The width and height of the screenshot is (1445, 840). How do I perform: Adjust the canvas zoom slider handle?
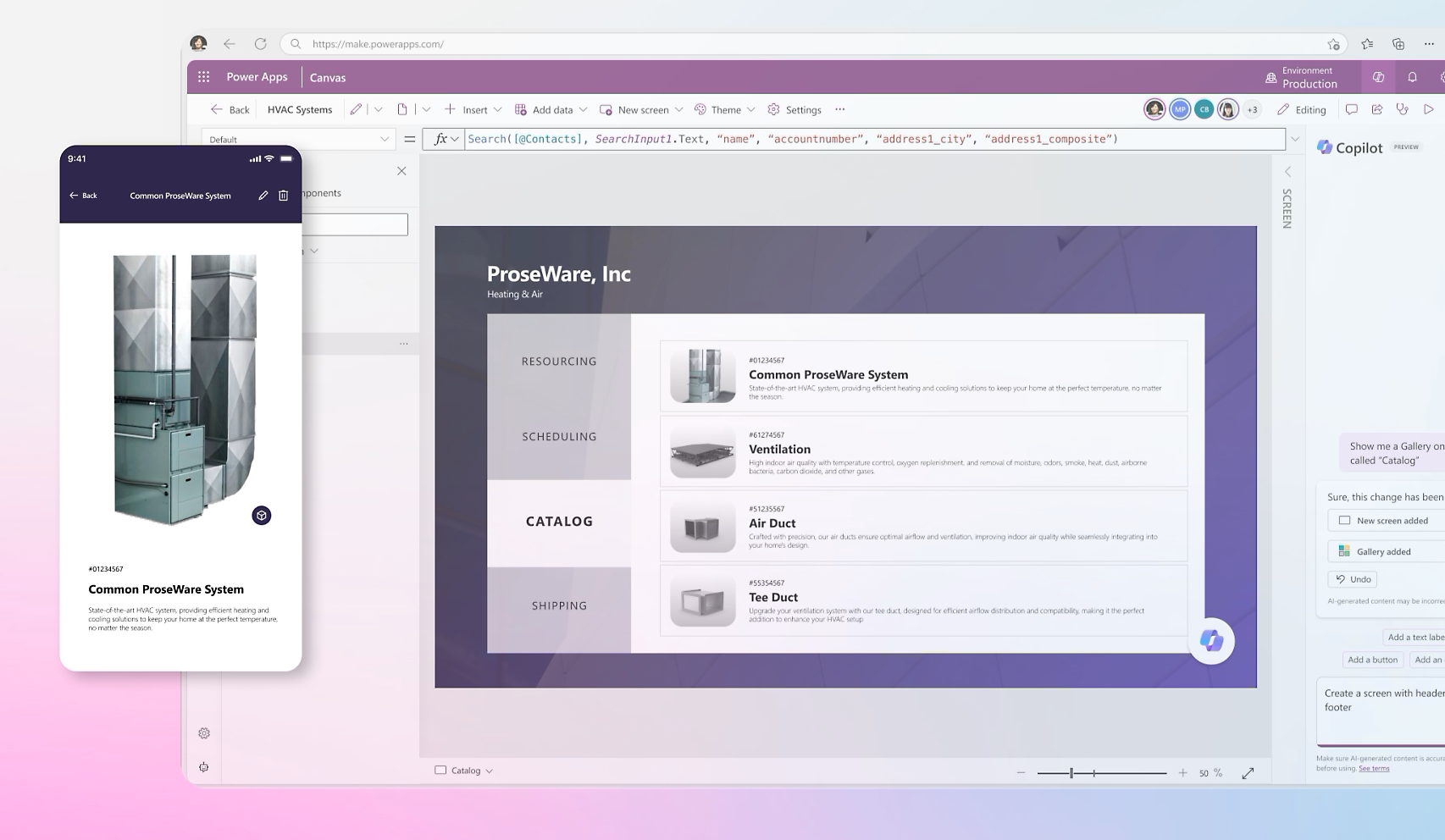[1071, 773]
